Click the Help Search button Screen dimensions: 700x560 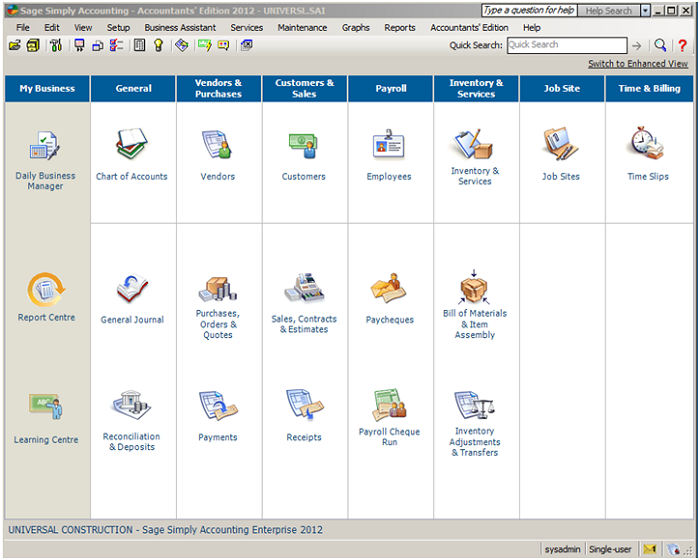[608, 11]
